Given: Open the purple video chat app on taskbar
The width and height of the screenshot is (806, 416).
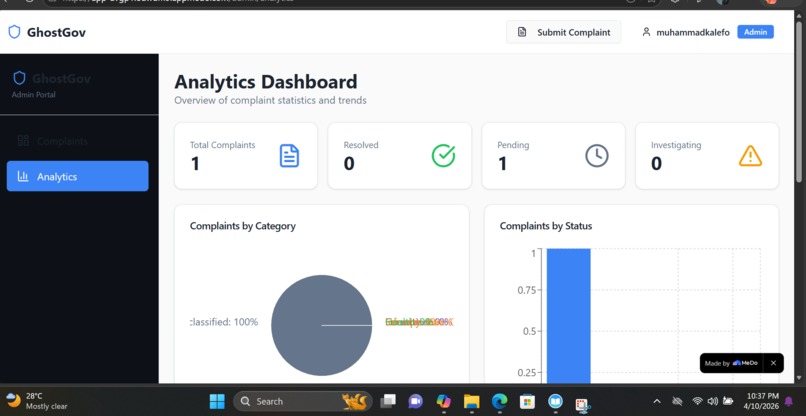Looking at the screenshot, I should (x=415, y=401).
